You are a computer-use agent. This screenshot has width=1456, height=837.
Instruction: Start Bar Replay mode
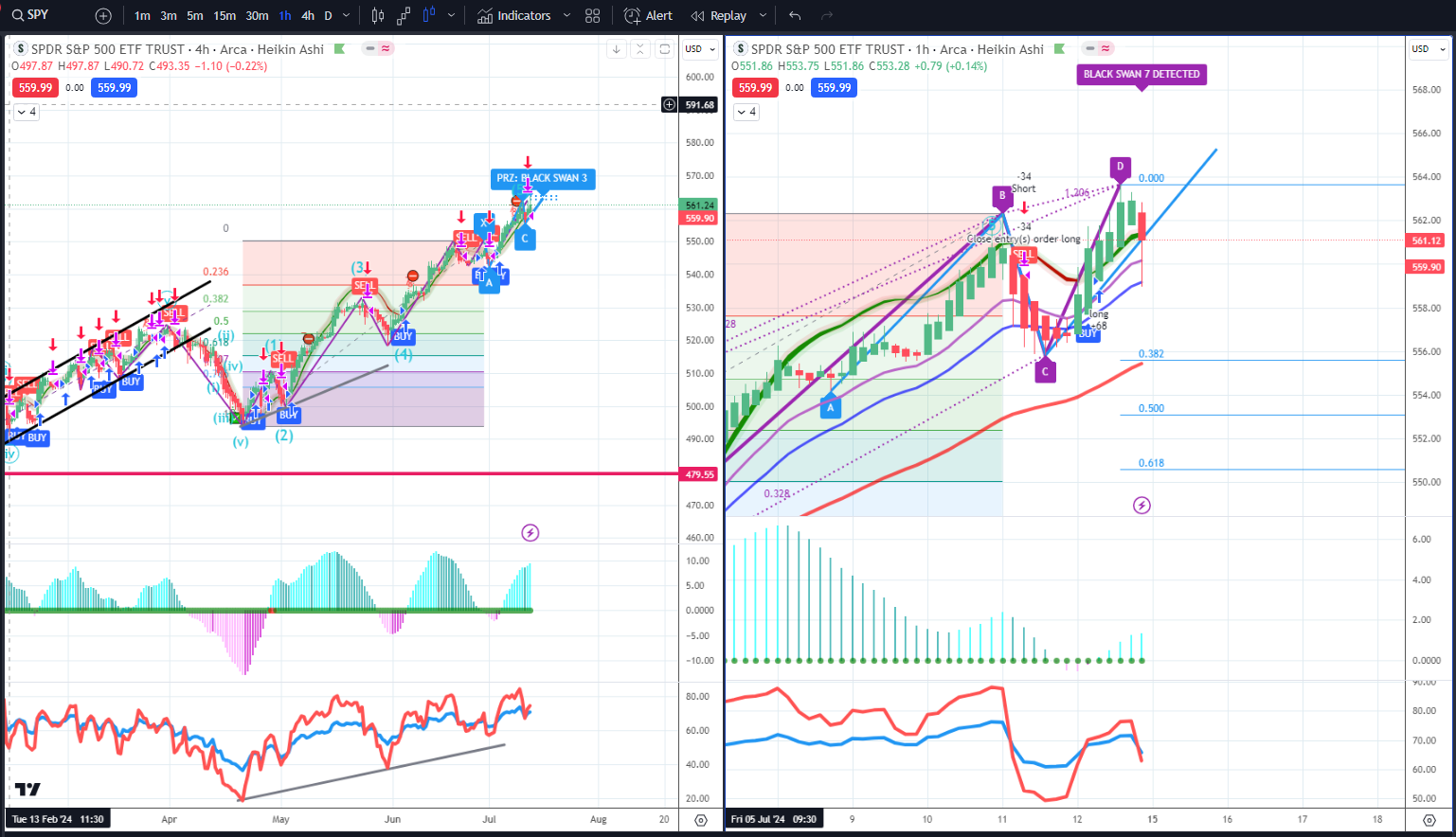click(x=719, y=16)
